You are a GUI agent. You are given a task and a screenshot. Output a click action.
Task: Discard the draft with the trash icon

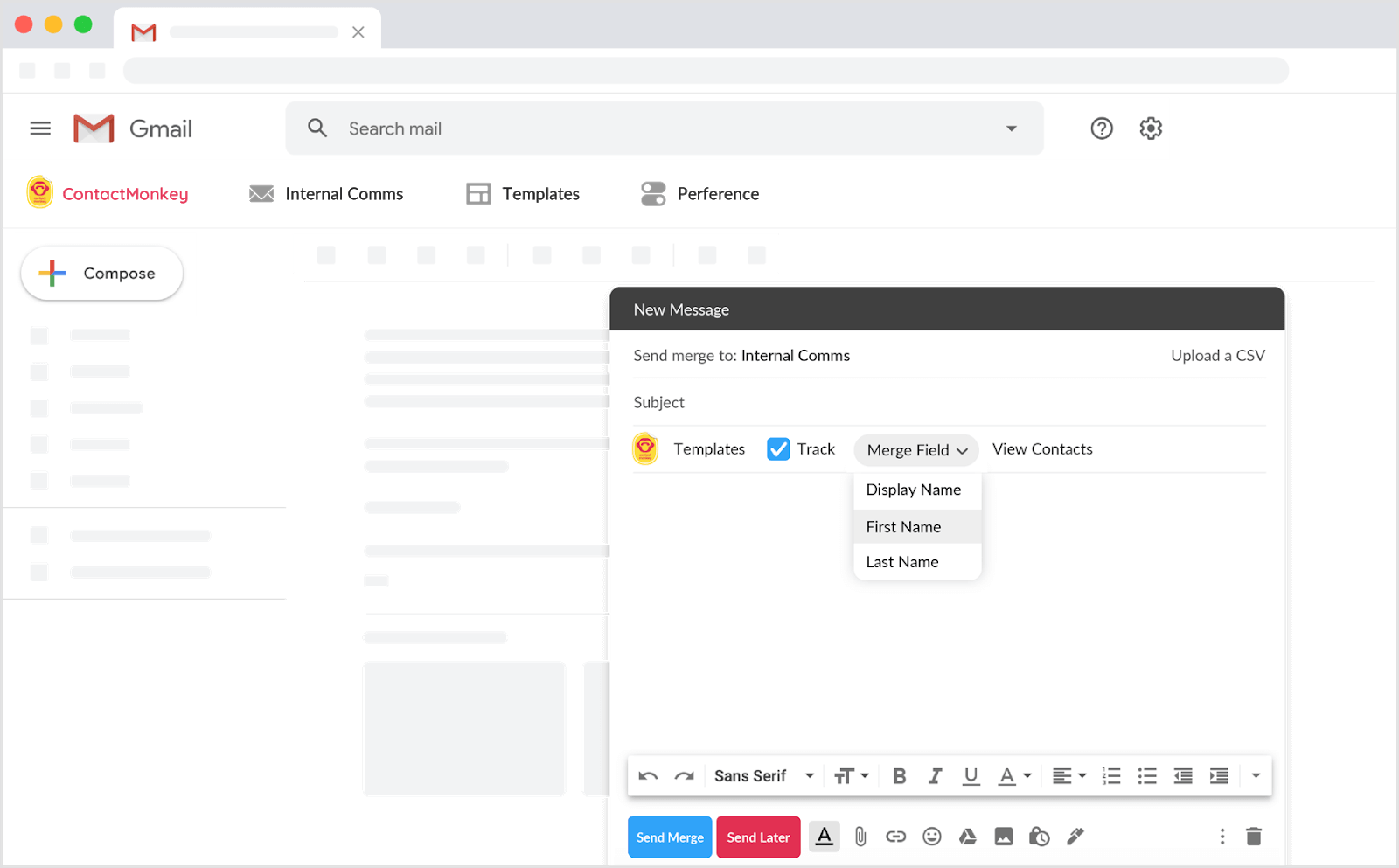pyautogui.click(x=1254, y=837)
